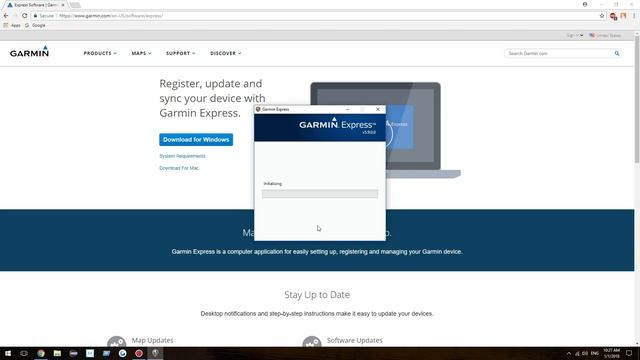Click the Download for Windows button
Image resolution: width=640 pixels, height=360 pixels.
pyautogui.click(x=196, y=140)
